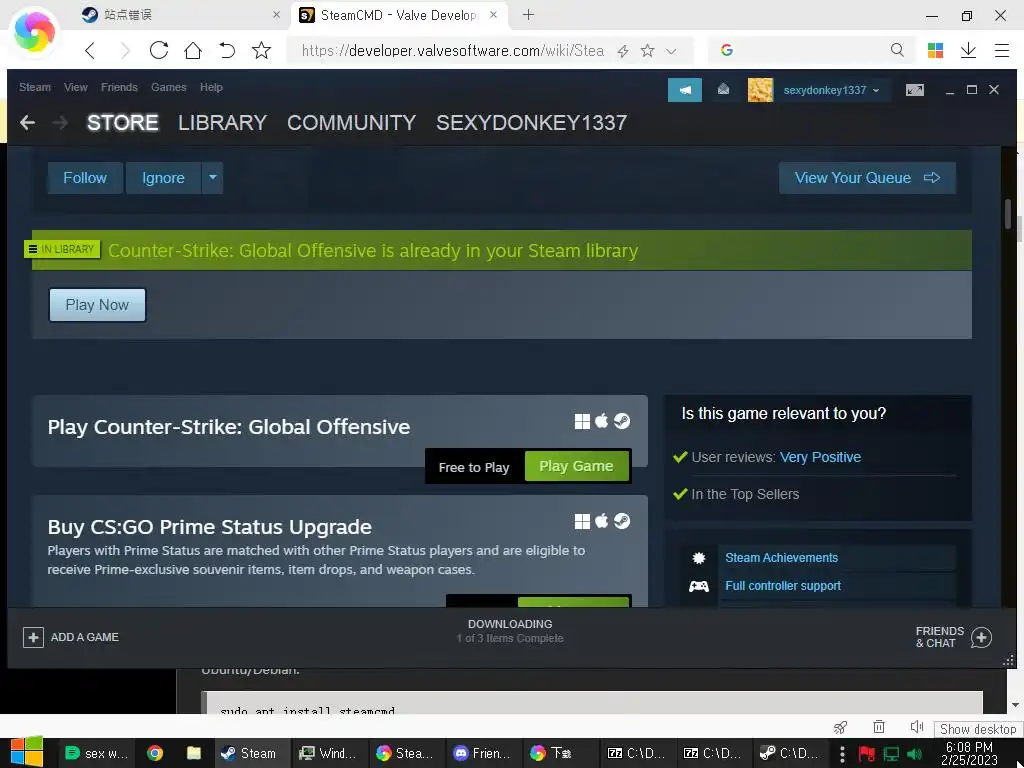Reload the browser page
This screenshot has width=1024, height=768.
[x=159, y=50]
